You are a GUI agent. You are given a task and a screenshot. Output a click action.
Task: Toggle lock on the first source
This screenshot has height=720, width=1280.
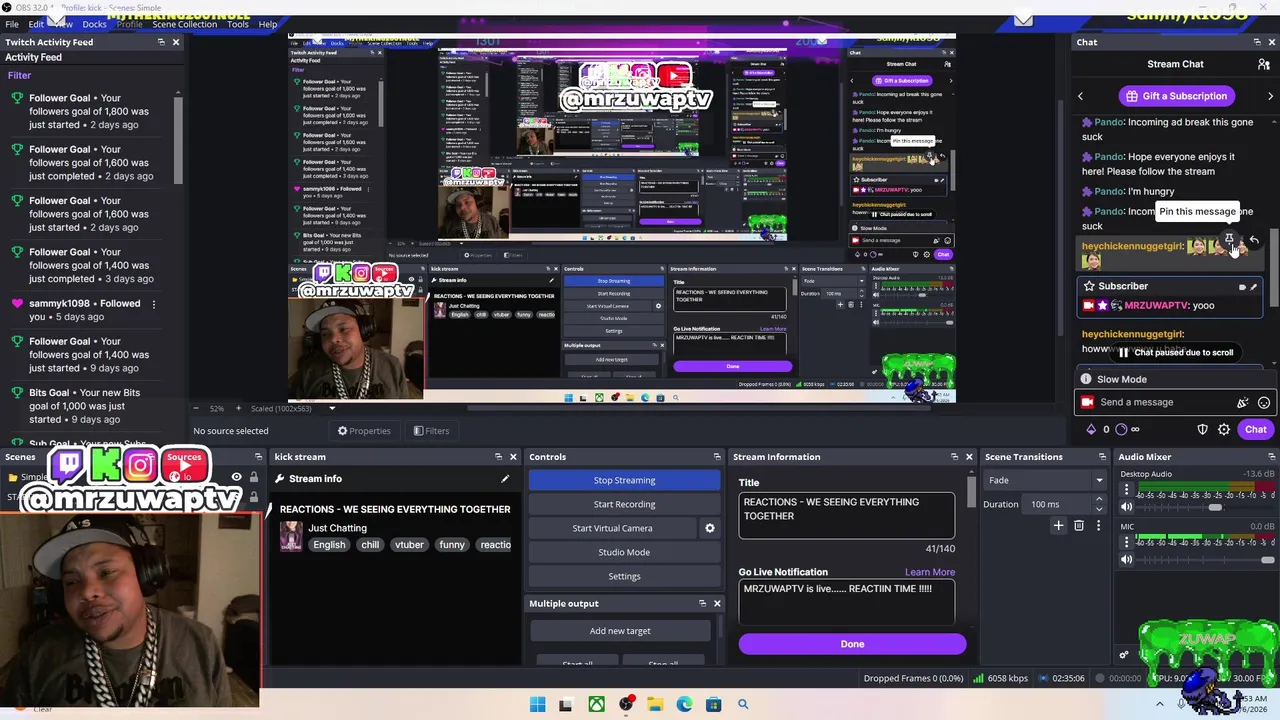point(254,477)
